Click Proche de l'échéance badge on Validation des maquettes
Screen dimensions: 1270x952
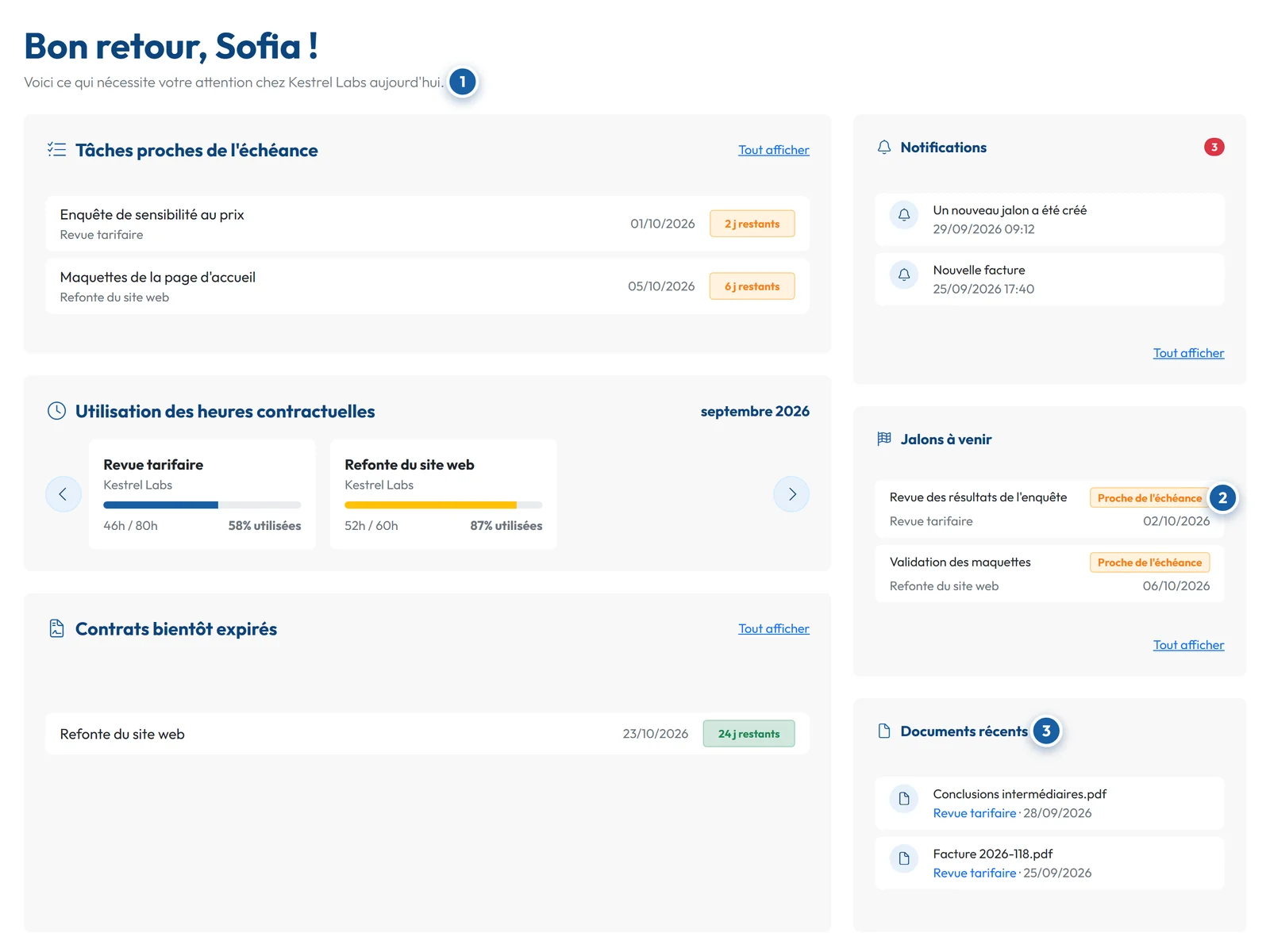(x=1149, y=562)
